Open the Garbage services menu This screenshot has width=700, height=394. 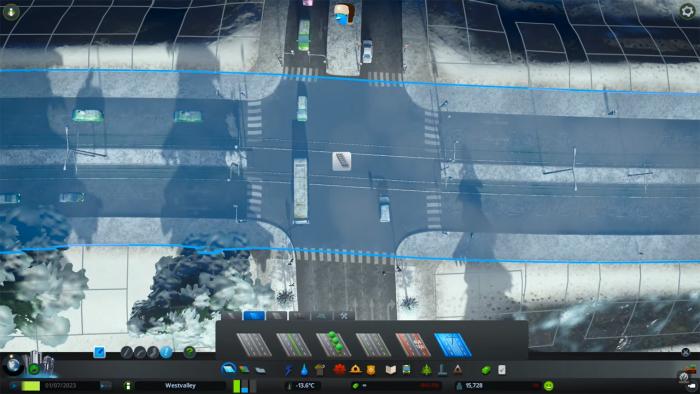pos(320,369)
